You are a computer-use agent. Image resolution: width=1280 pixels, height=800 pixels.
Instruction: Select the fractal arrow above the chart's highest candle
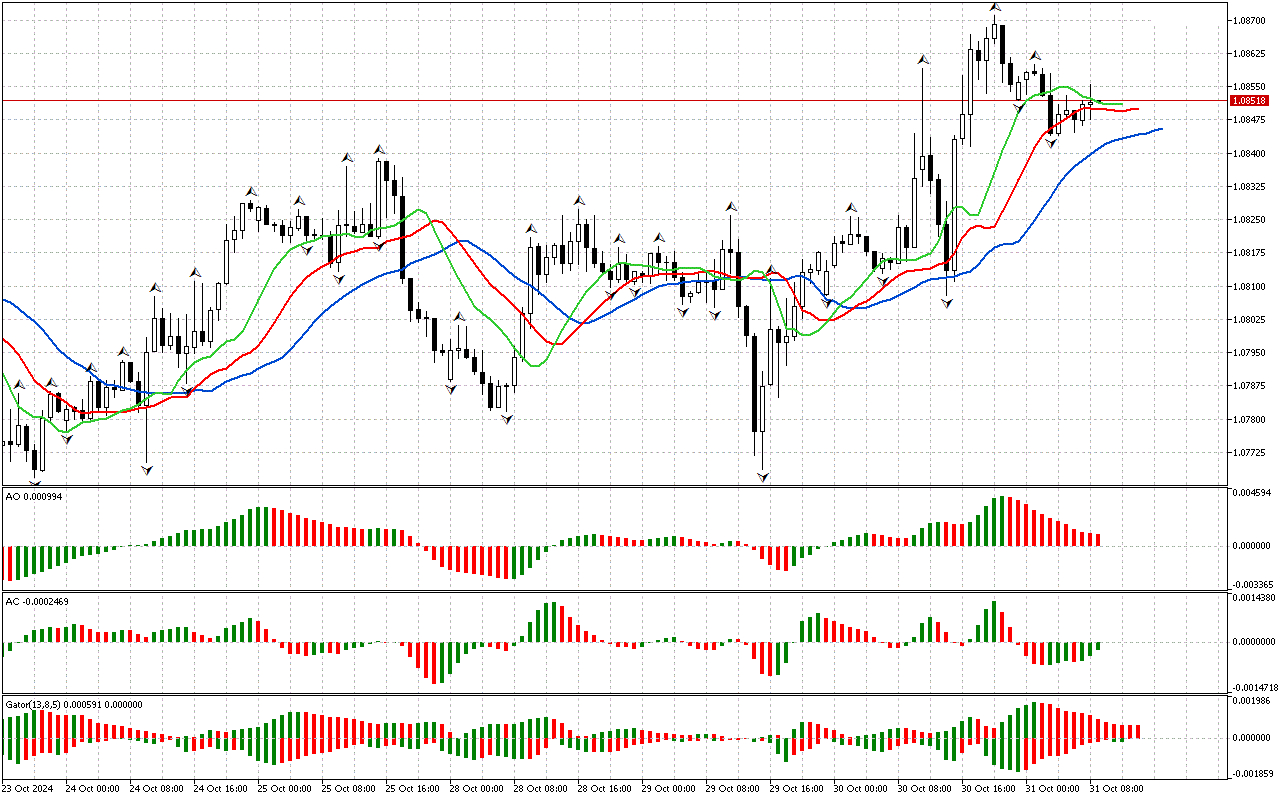[995, 7]
